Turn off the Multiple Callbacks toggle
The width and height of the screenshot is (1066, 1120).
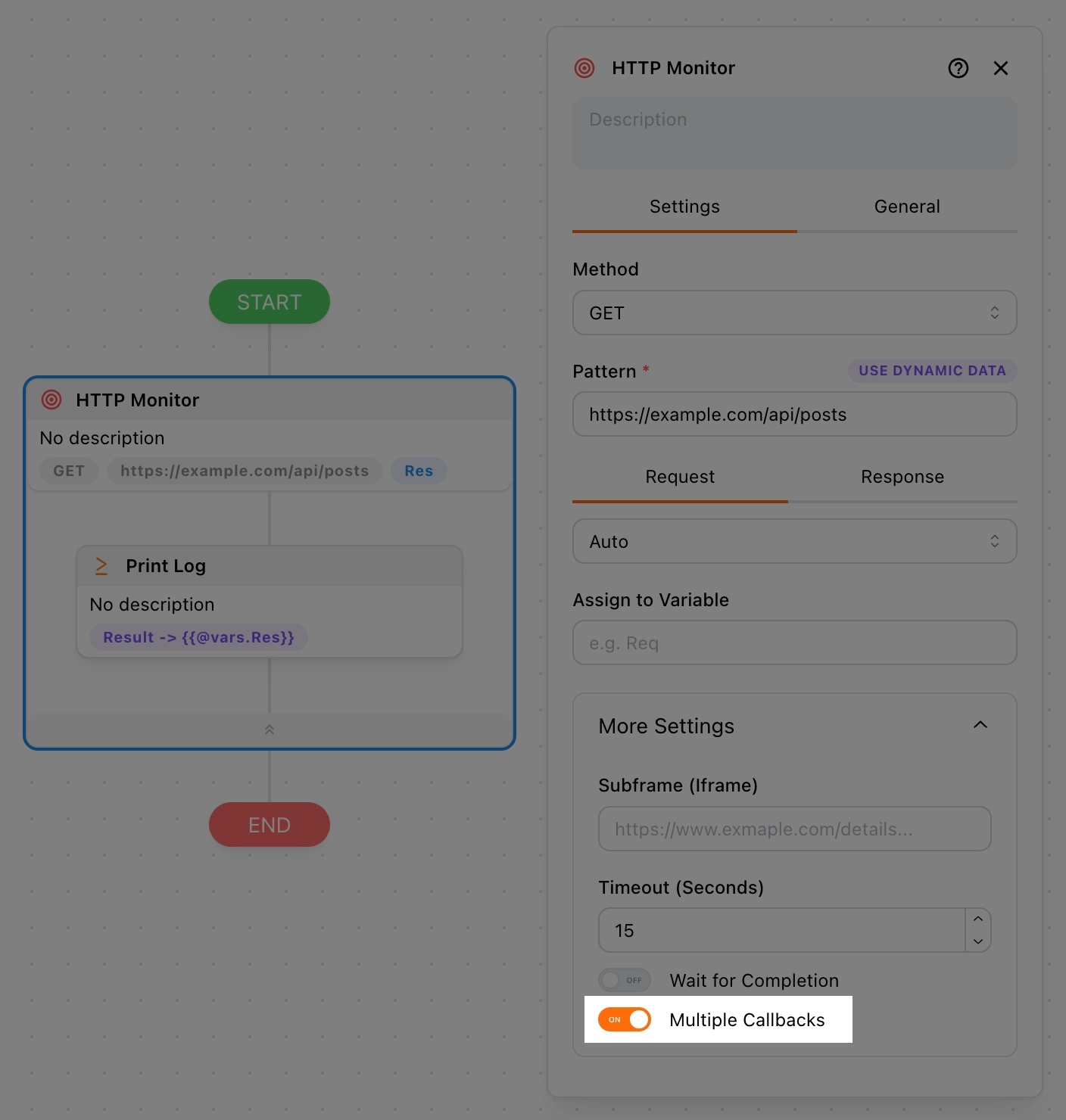pos(625,1019)
